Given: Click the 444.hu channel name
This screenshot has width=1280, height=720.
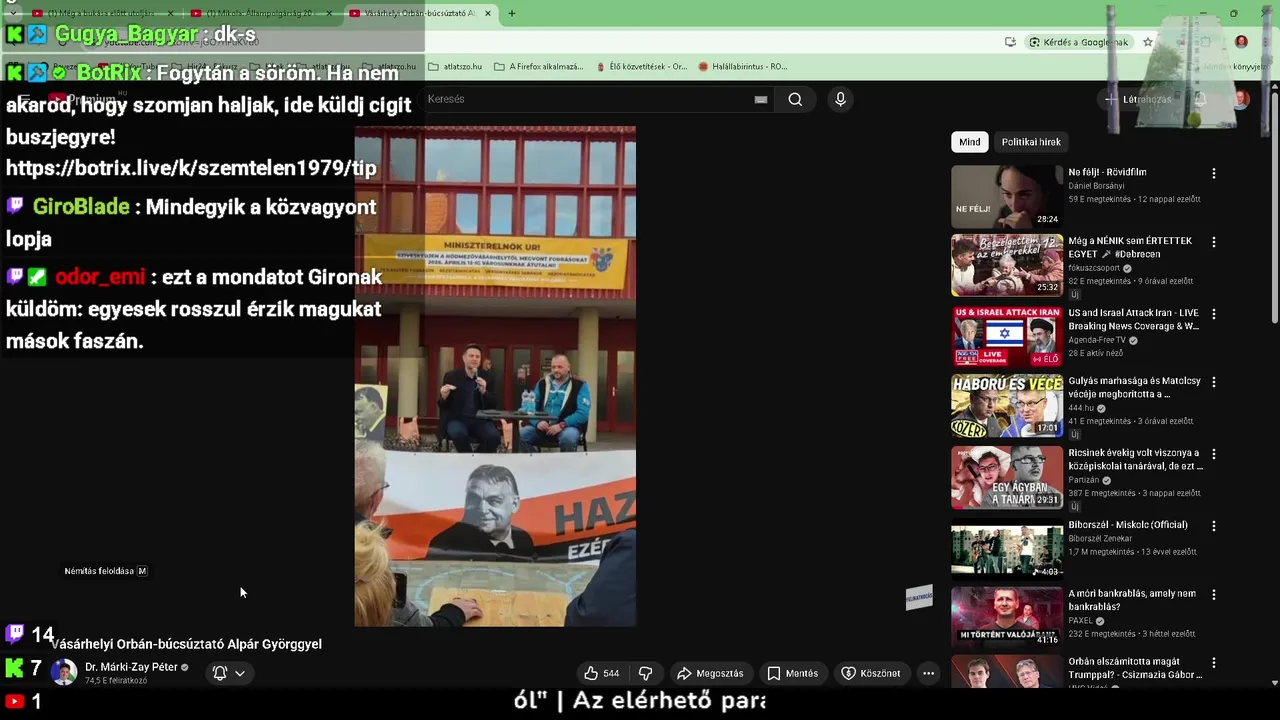Looking at the screenshot, I should [x=1080, y=408].
